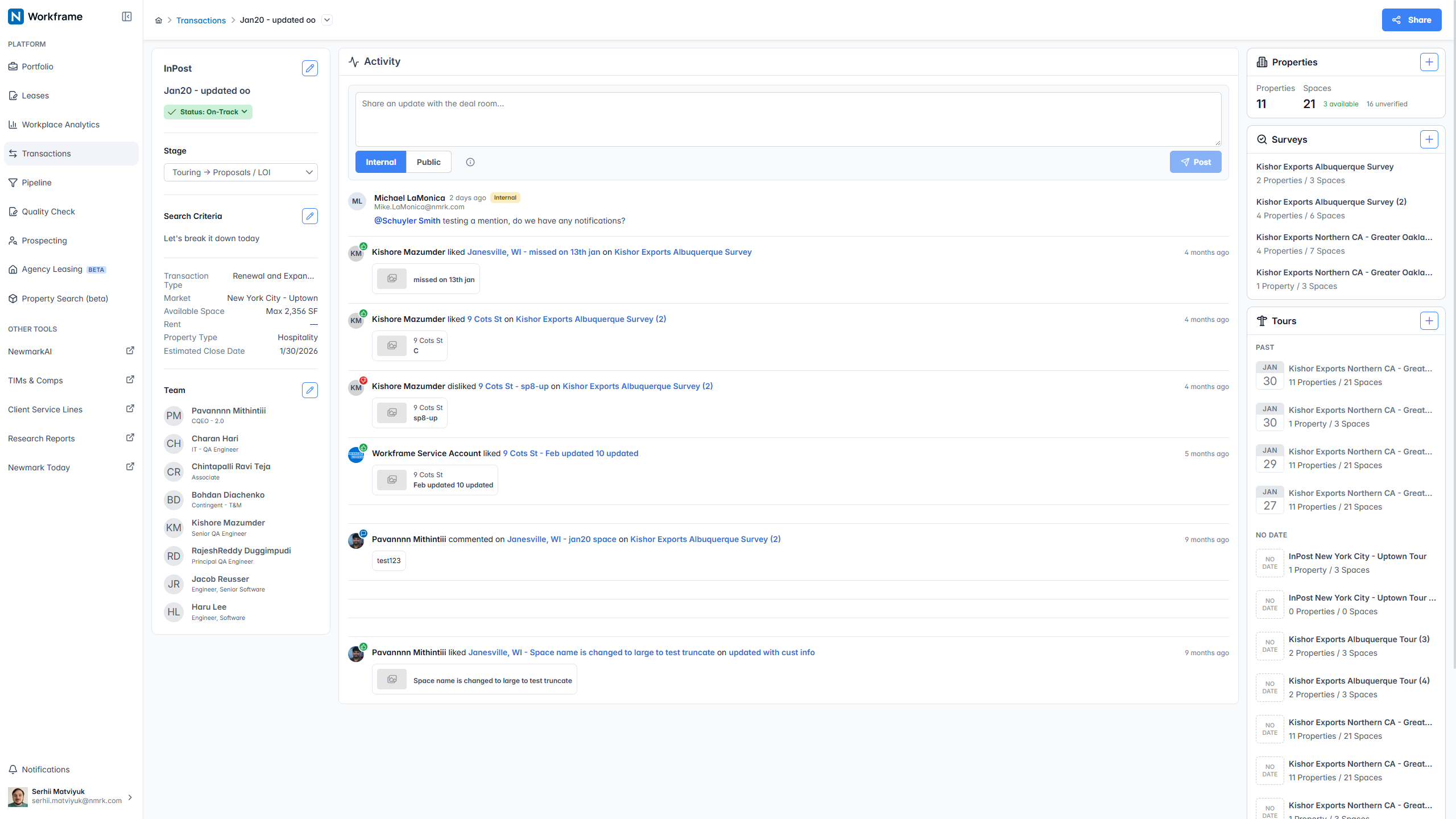The height and width of the screenshot is (819, 1456).
Task: Switch post visibility to Internal
Action: click(x=381, y=162)
